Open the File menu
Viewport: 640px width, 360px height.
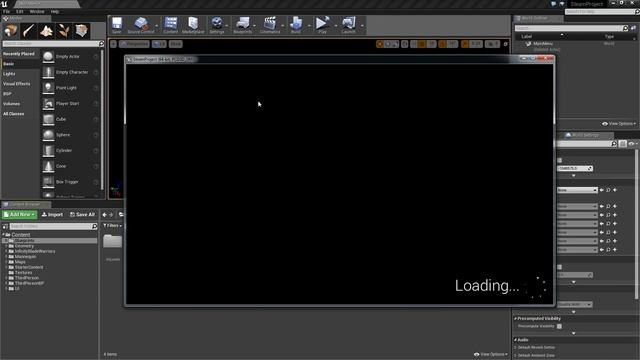(x=6, y=11)
